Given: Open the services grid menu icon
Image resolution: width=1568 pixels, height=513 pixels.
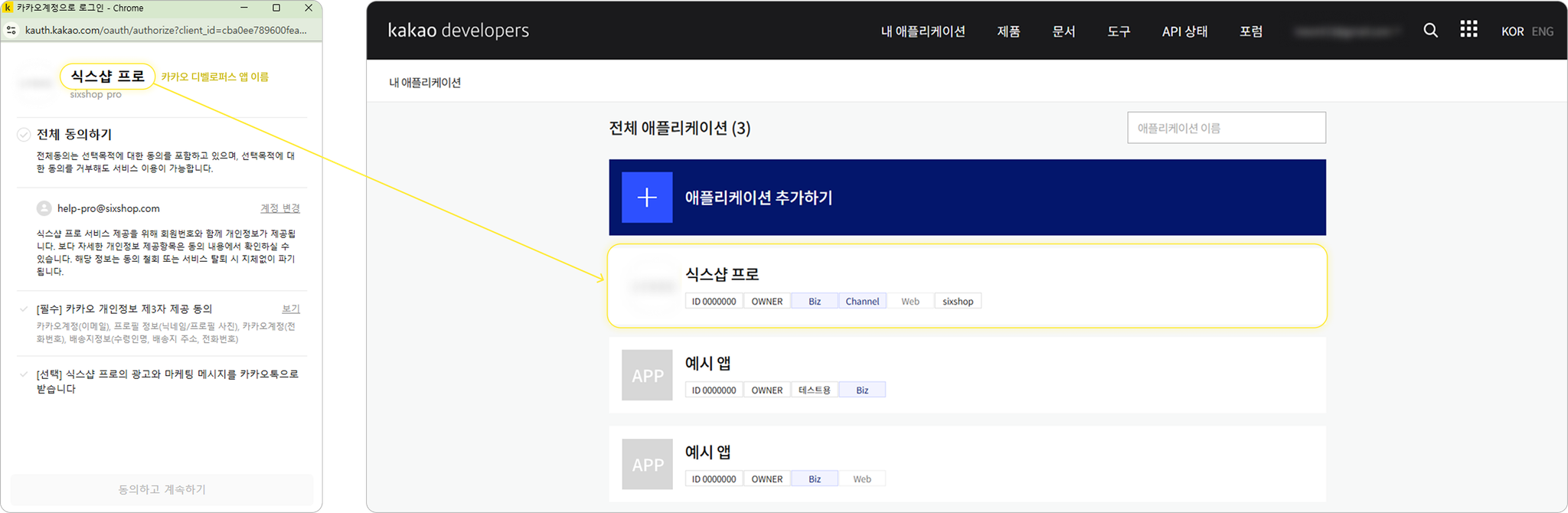Looking at the screenshot, I should (1468, 30).
